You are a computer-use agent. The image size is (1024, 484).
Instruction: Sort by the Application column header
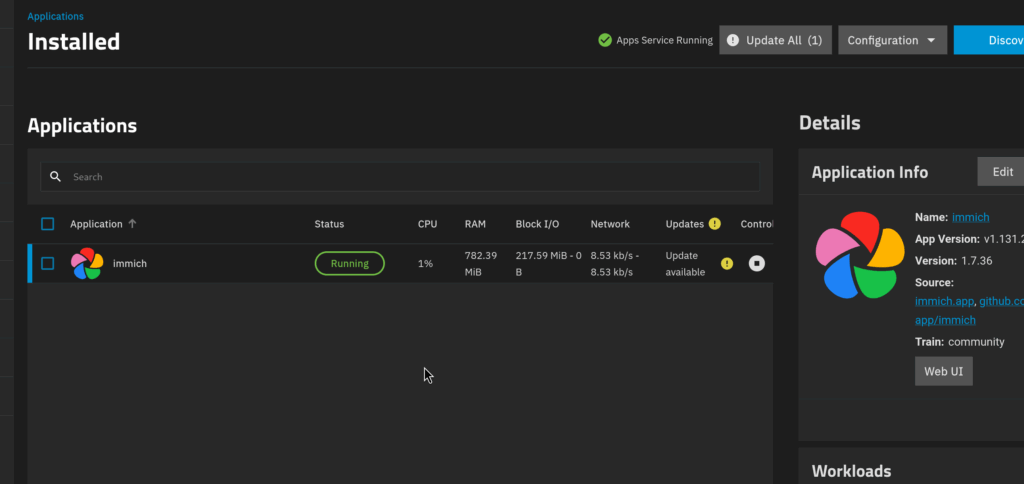point(96,224)
